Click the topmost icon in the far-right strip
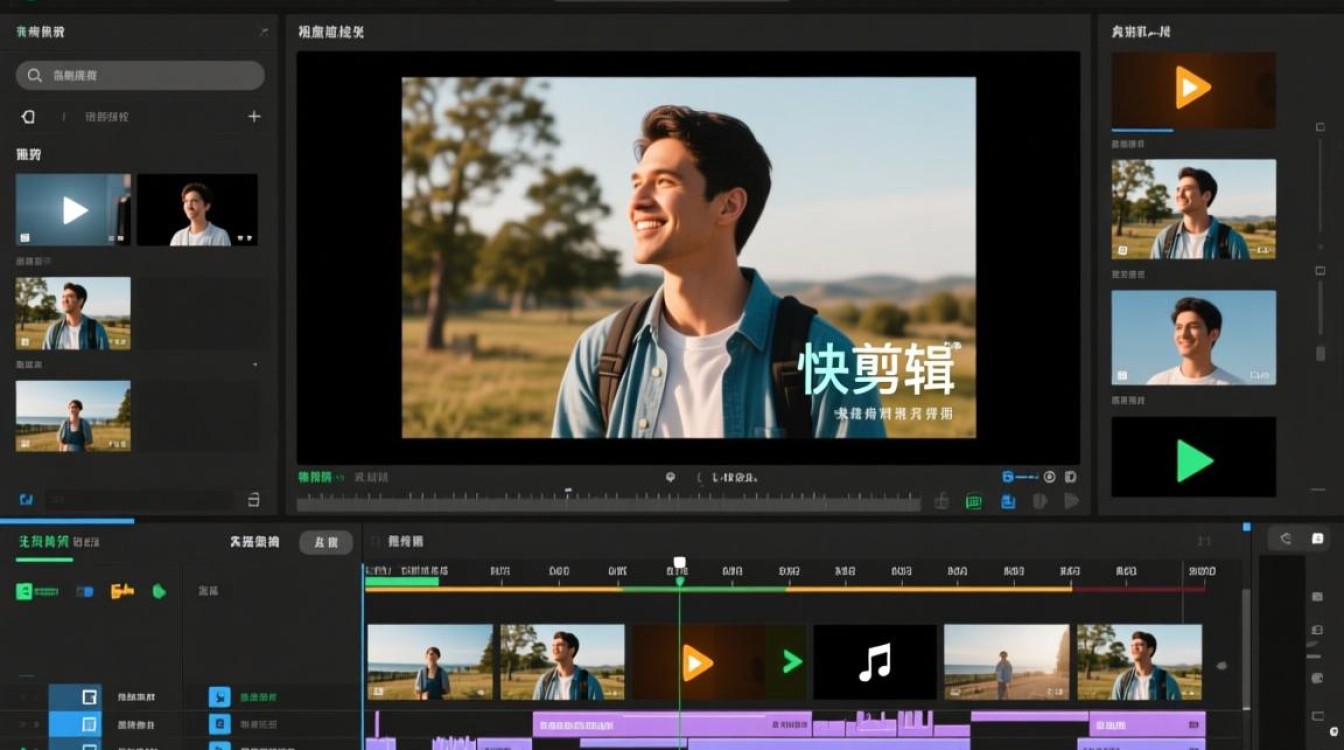Screen dimensions: 1344x750 tap(1318, 597)
